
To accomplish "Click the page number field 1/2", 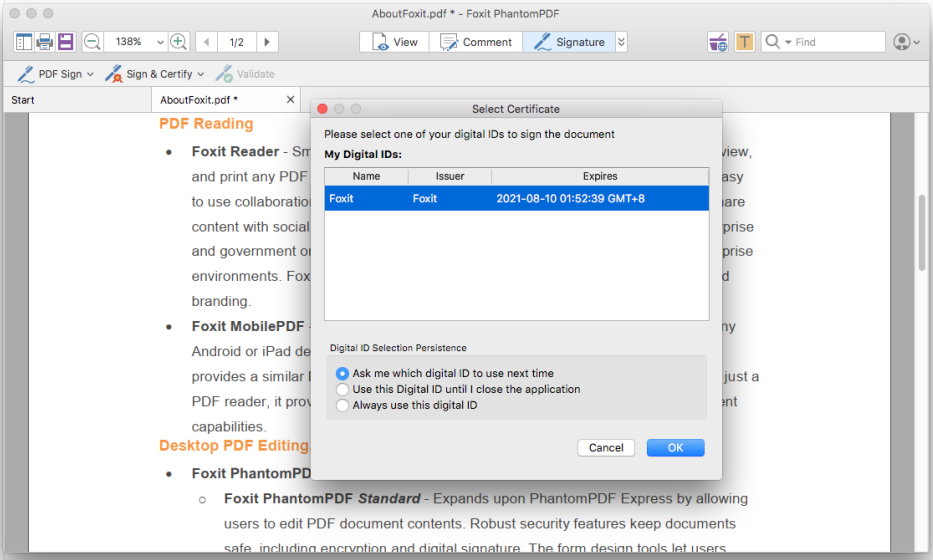I will 237,42.
